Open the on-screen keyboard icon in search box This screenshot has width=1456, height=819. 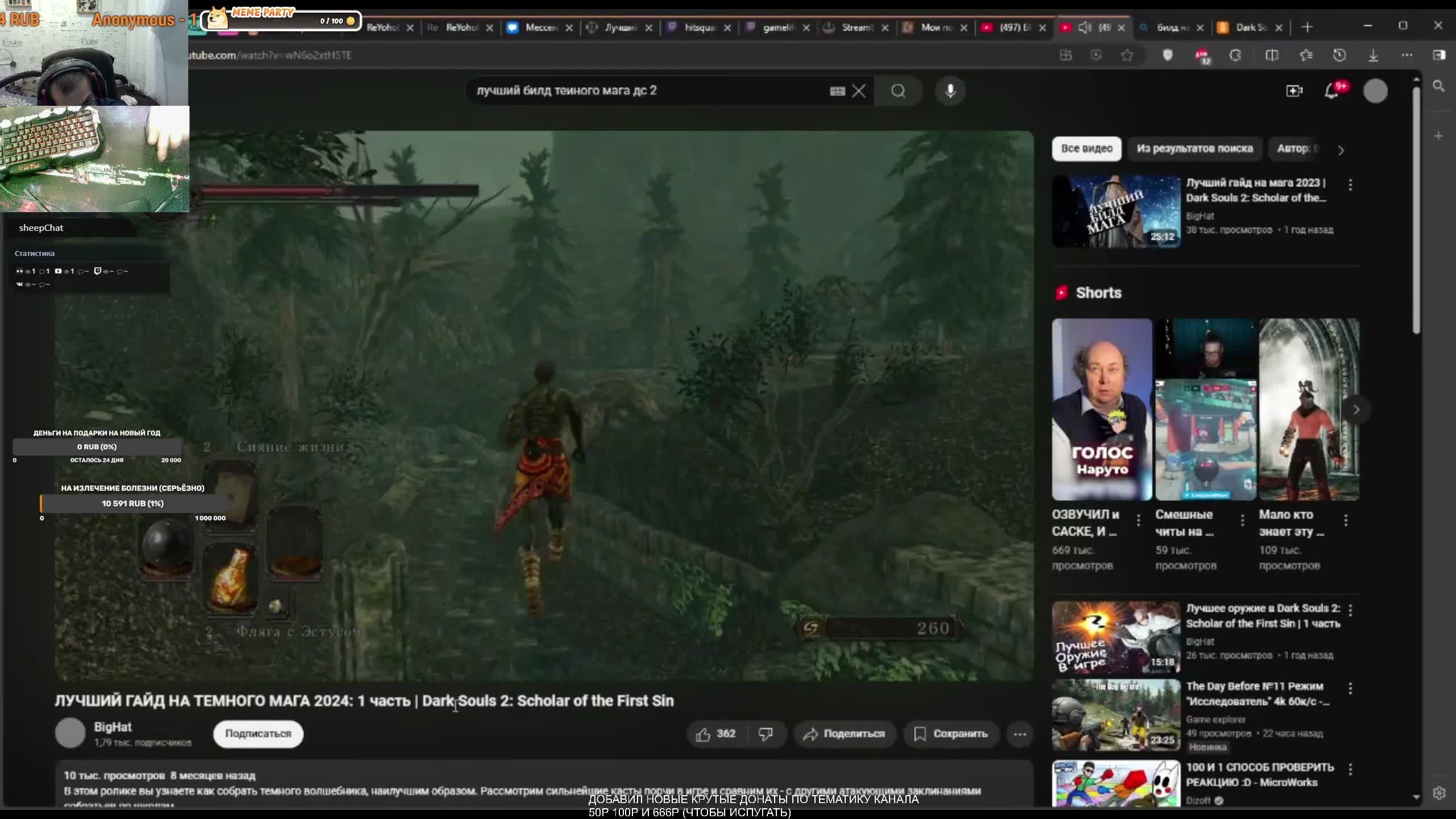(837, 91)
